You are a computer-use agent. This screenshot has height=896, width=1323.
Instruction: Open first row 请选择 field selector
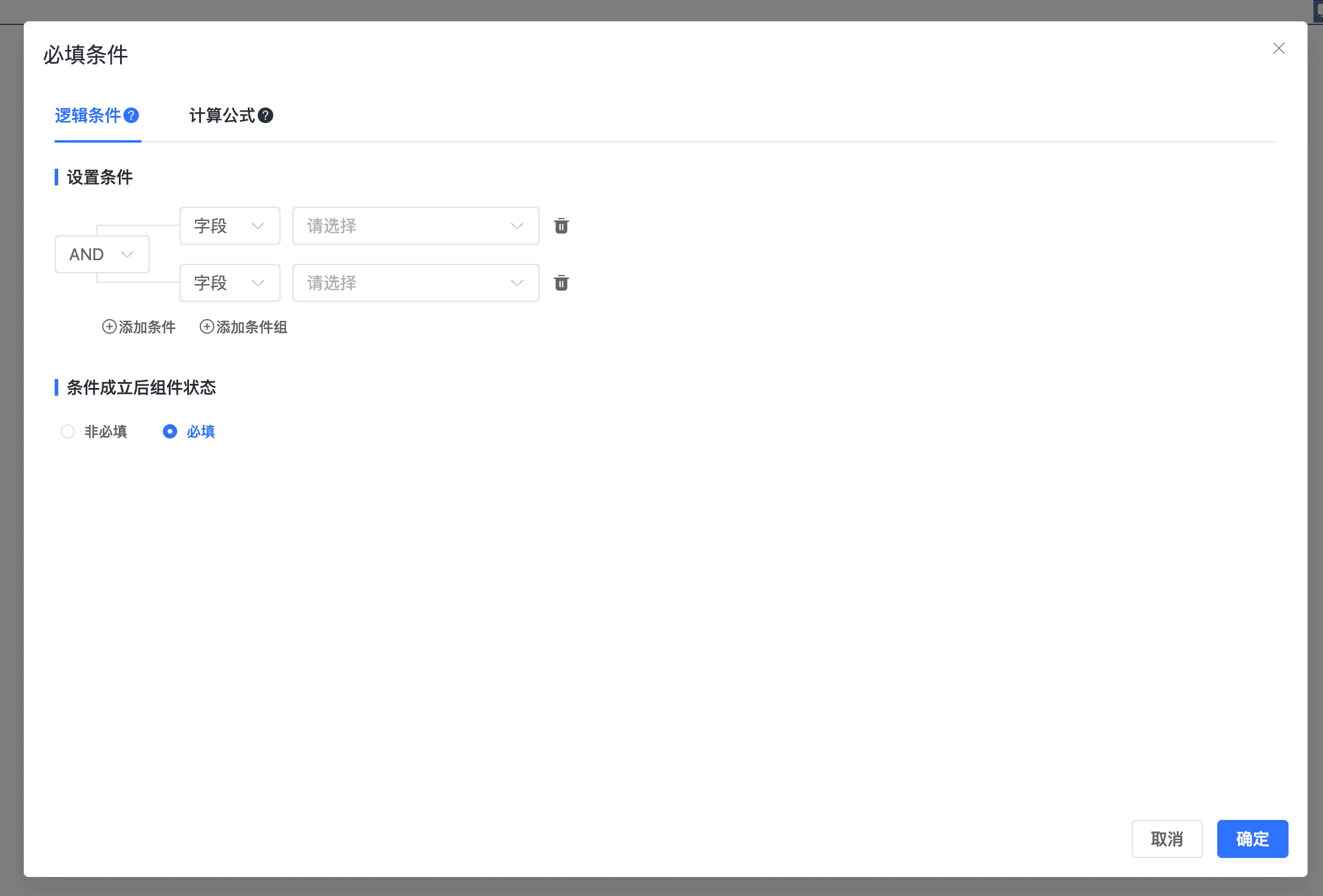(x=415, y=226)
